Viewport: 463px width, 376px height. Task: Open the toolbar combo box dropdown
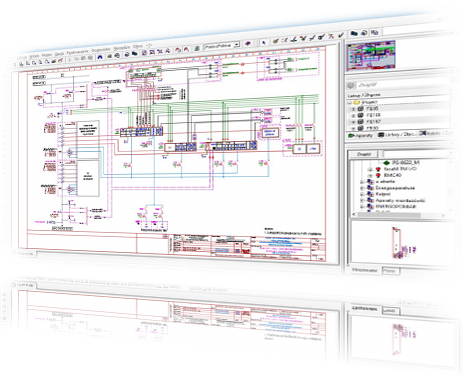point(237,44)
